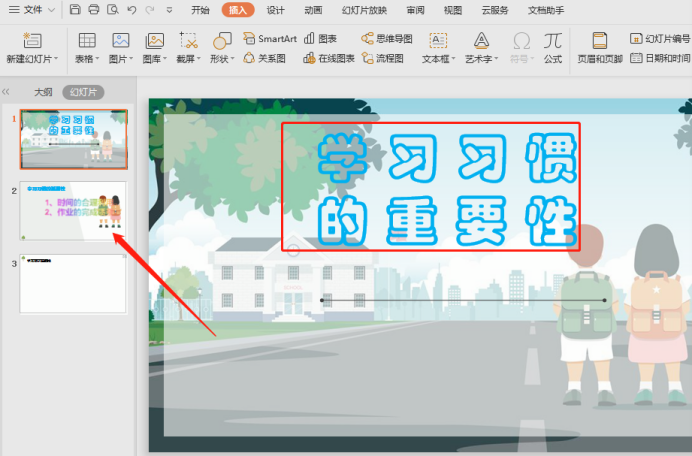Click the 艺术字 word art icon

click(x=481, y=41)
